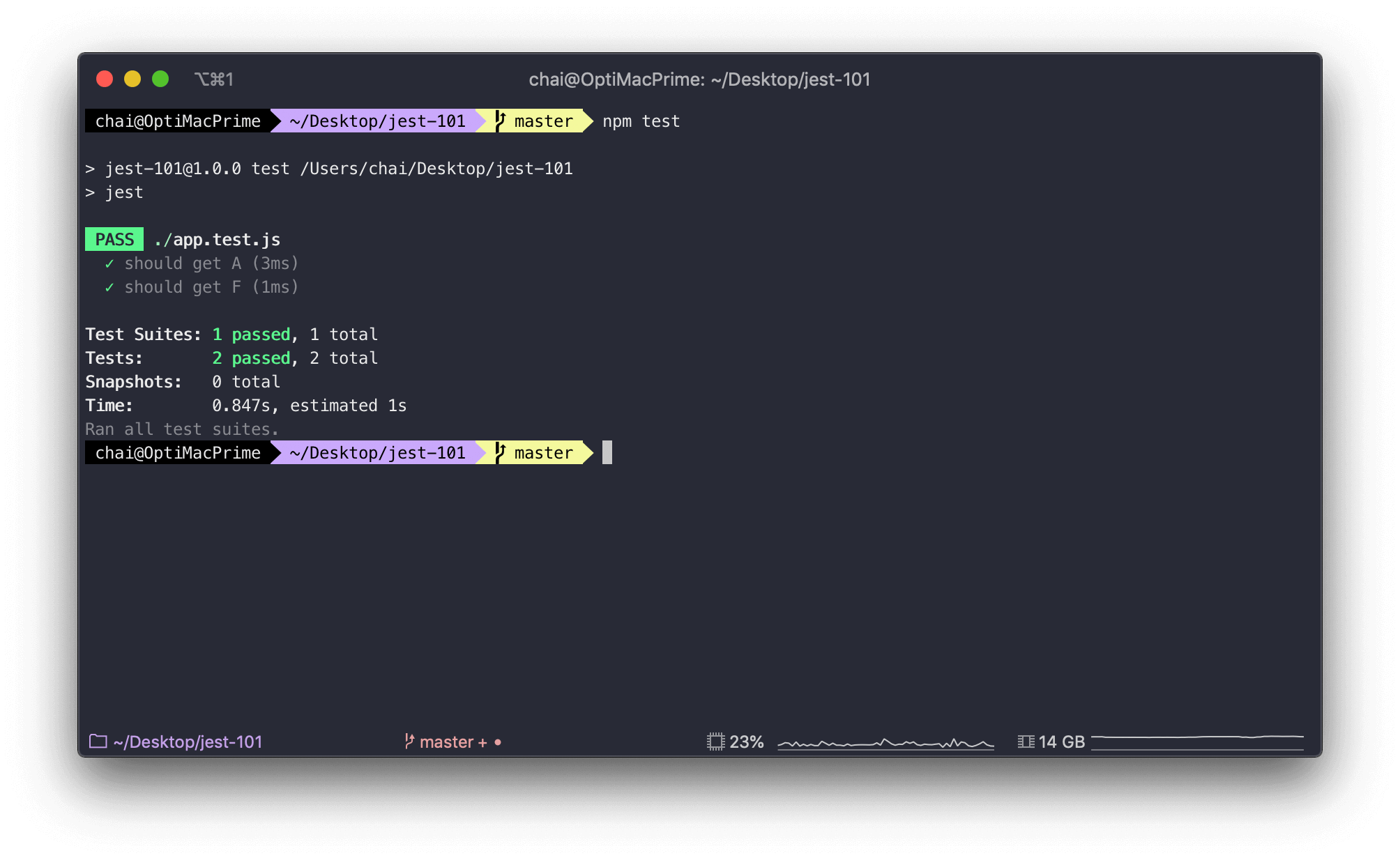Click the '> jest' output line
This screenshot has height=860, width=1400.
(x=114, y=192)
